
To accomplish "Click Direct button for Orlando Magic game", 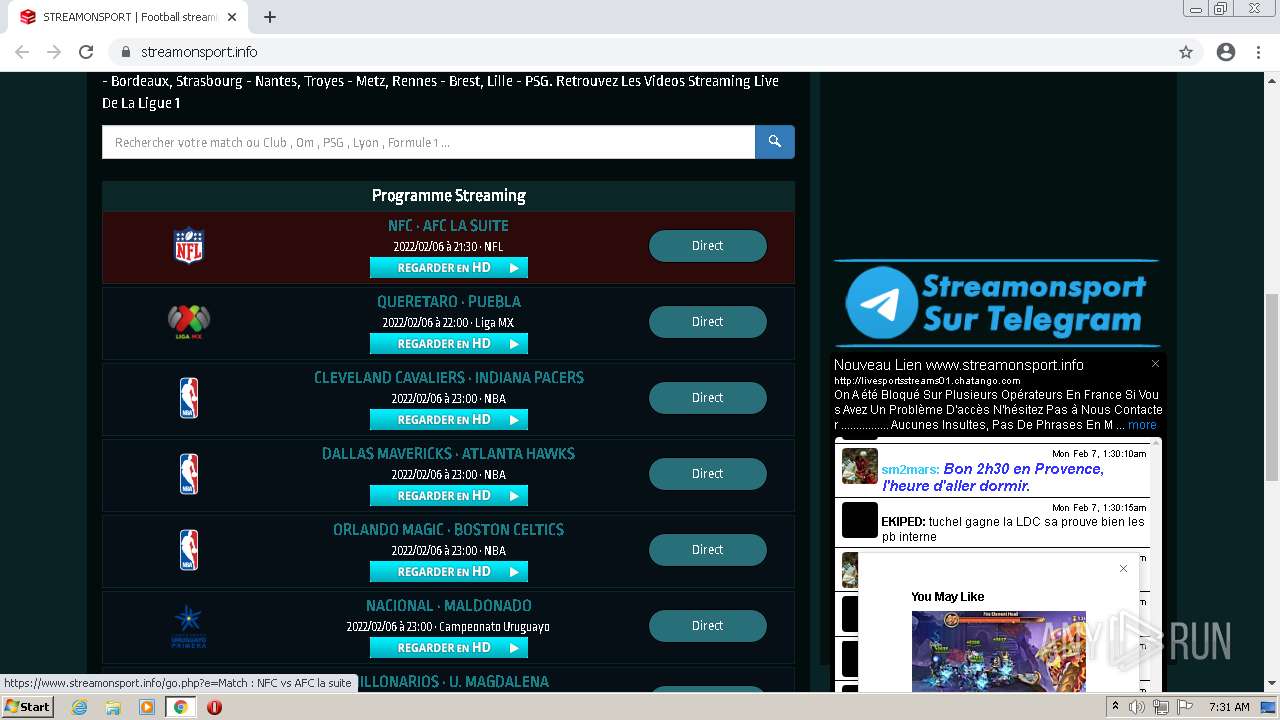I will 708,550.
